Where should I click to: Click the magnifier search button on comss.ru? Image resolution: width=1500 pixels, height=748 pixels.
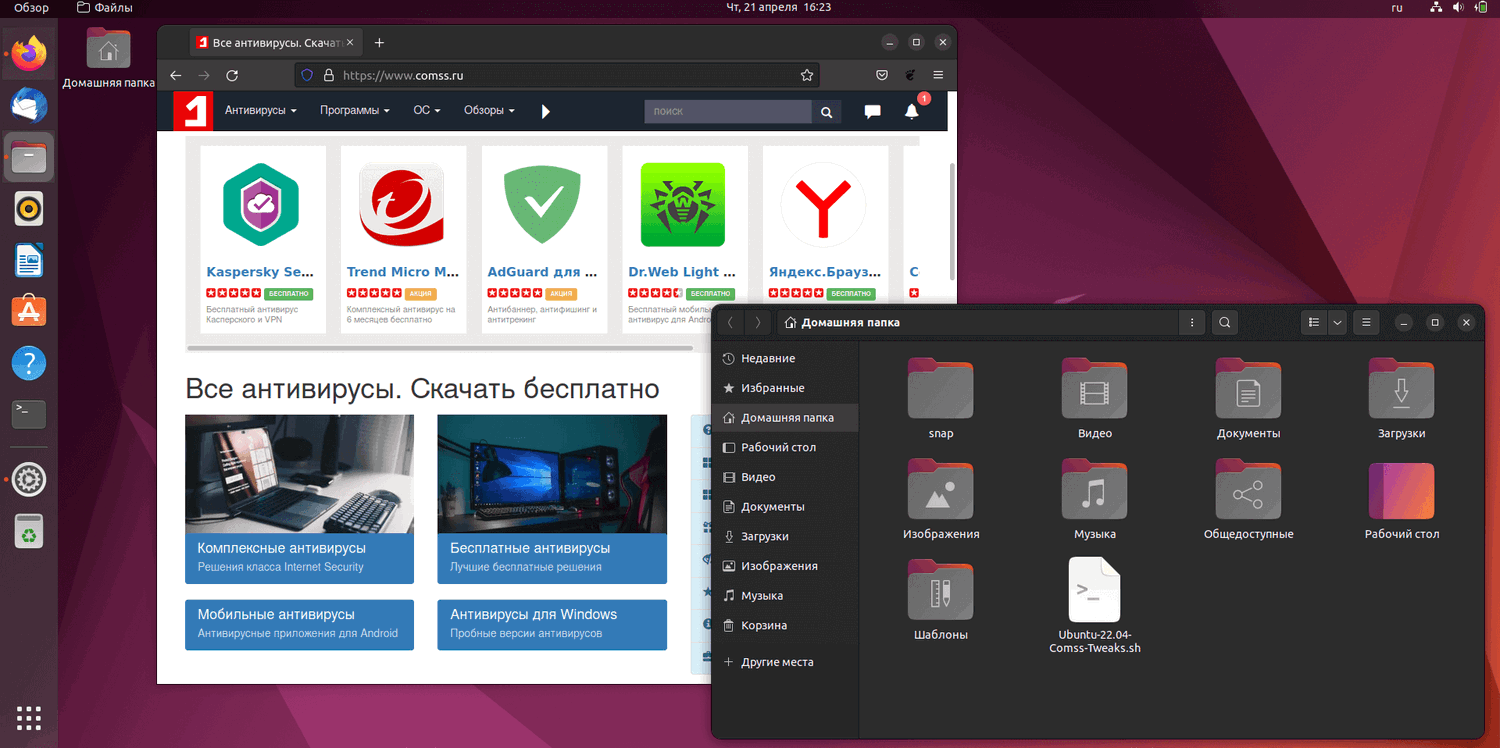826,112
